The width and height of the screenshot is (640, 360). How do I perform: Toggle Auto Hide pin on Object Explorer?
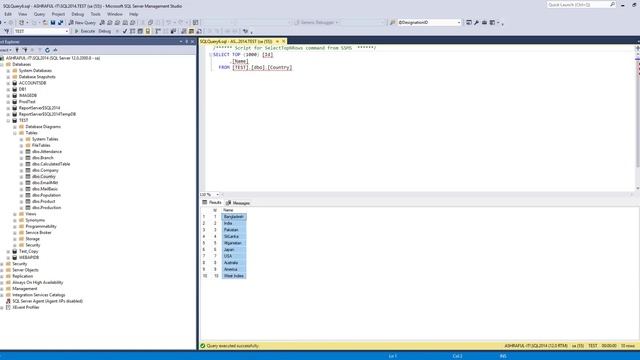click(187, 42)
